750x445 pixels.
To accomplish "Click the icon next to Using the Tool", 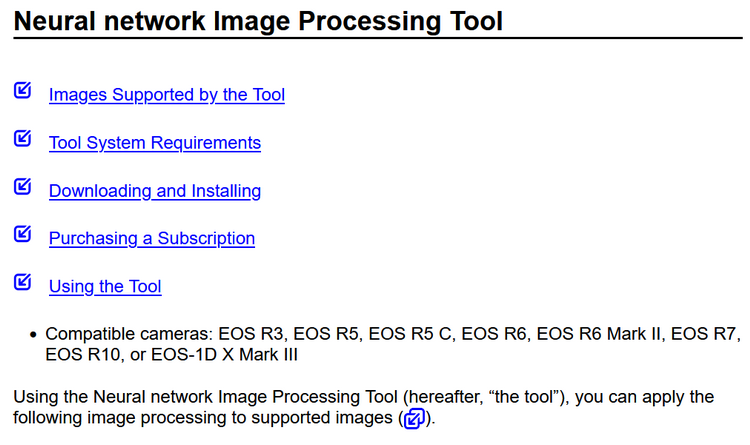I will [x=22, y=282].
